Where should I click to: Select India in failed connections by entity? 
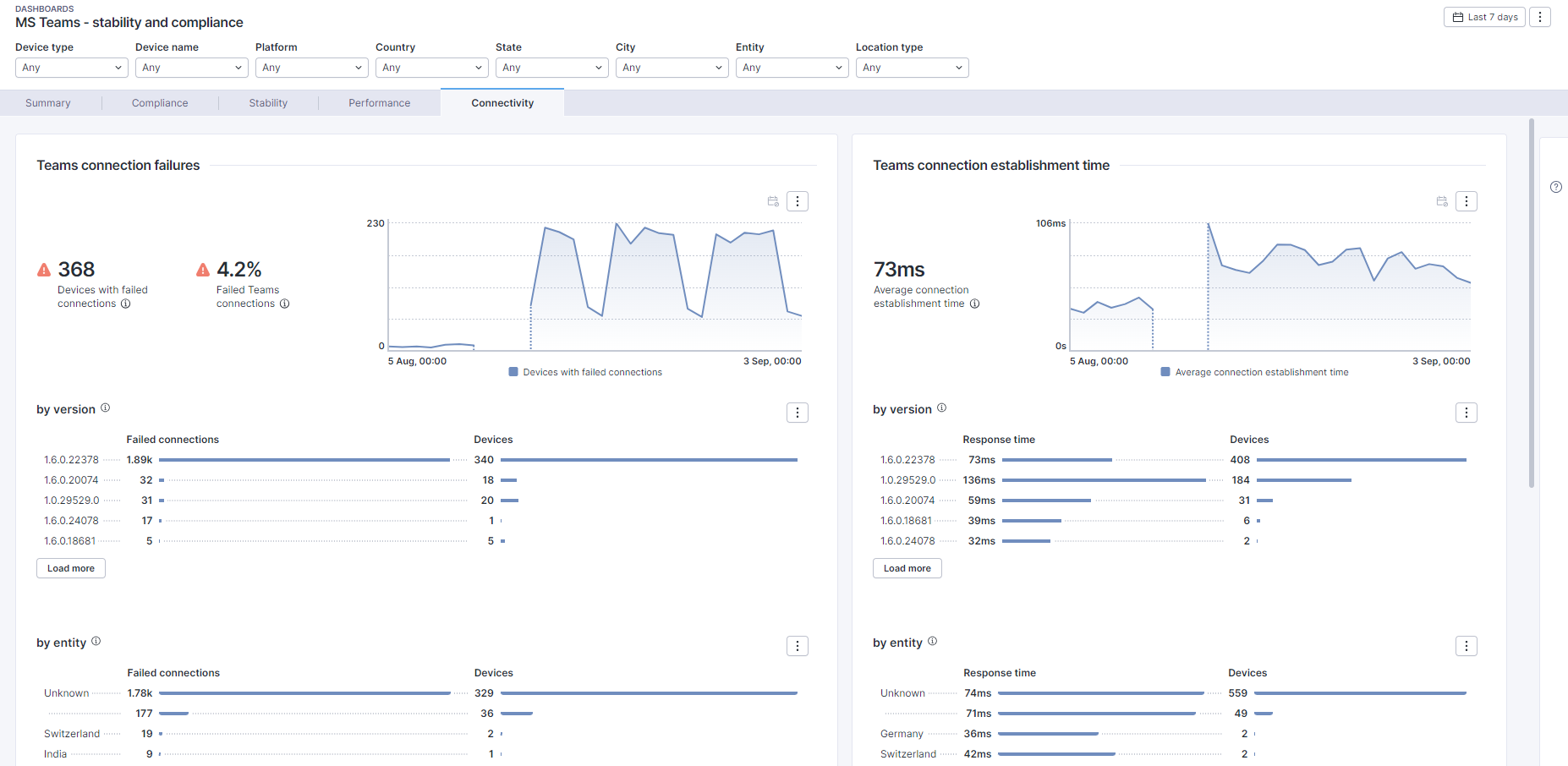(x=55, y=754)
